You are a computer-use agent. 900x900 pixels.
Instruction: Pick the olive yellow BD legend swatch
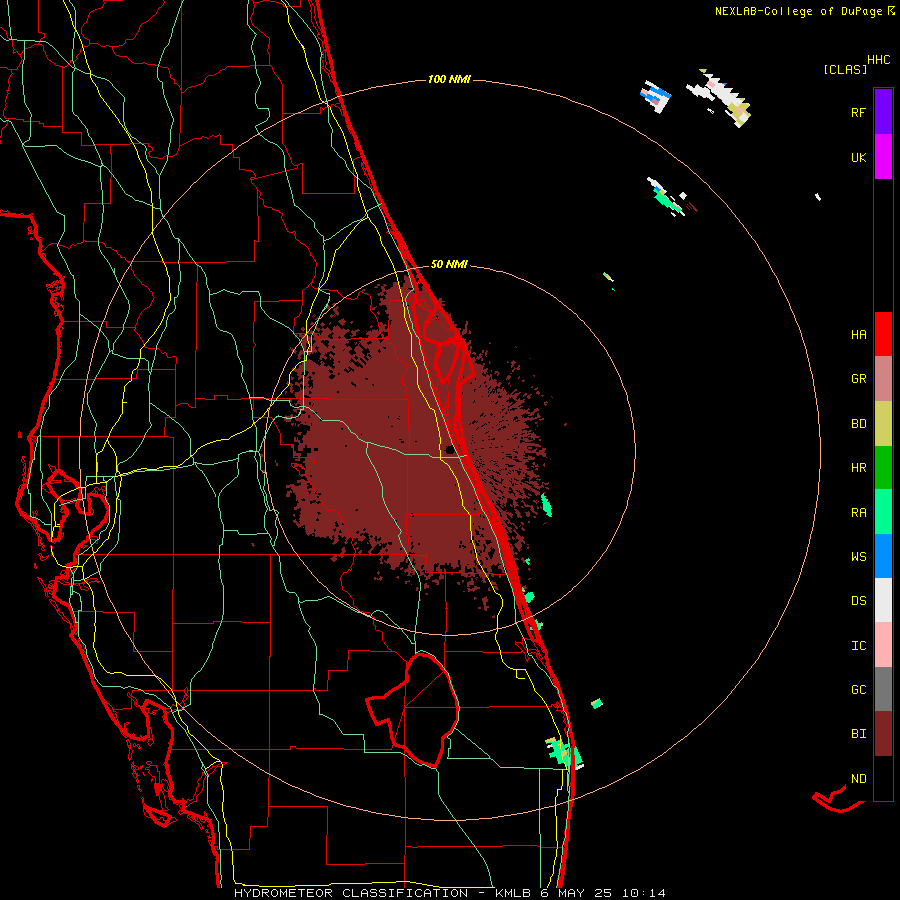(883, 424)
